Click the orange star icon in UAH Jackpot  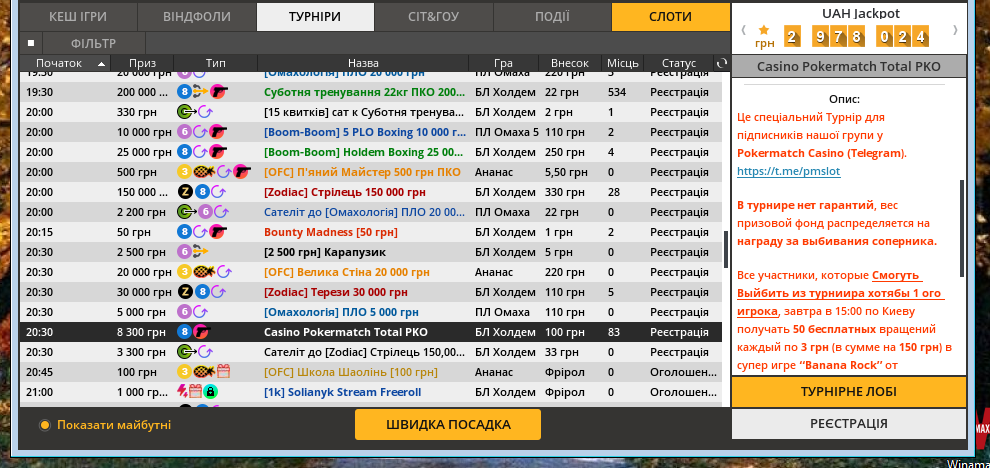point(764,30)
